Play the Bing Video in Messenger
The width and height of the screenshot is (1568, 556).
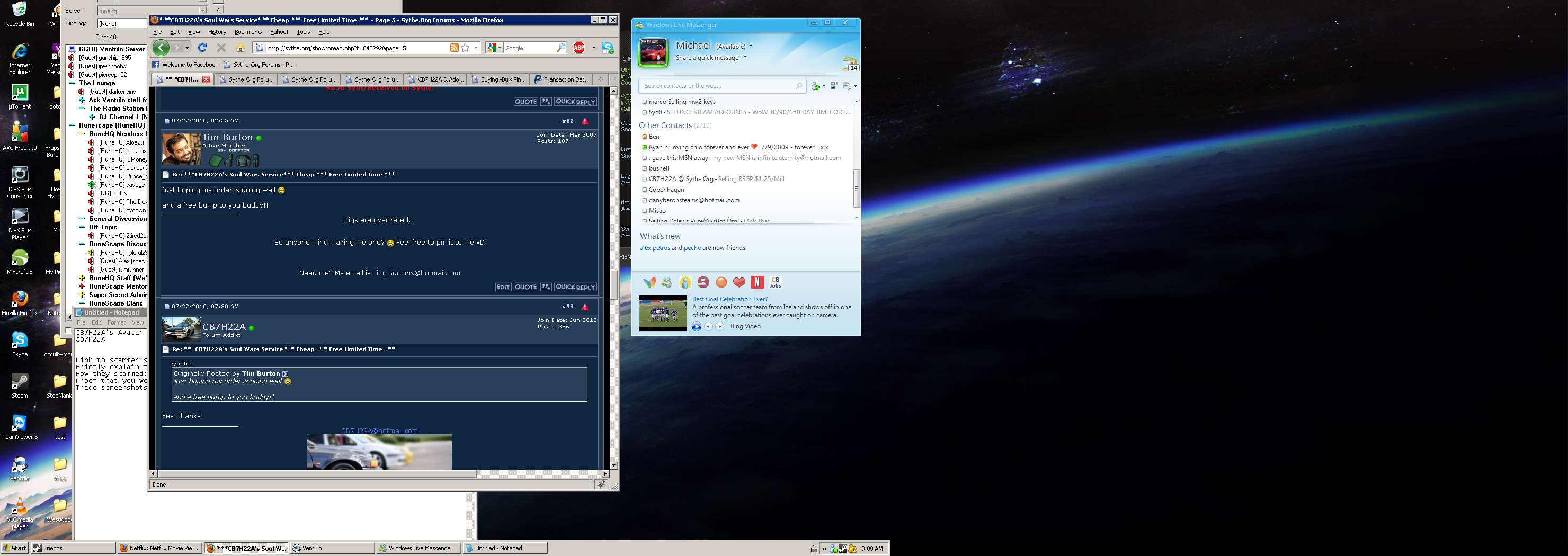[x=697, y=327]
